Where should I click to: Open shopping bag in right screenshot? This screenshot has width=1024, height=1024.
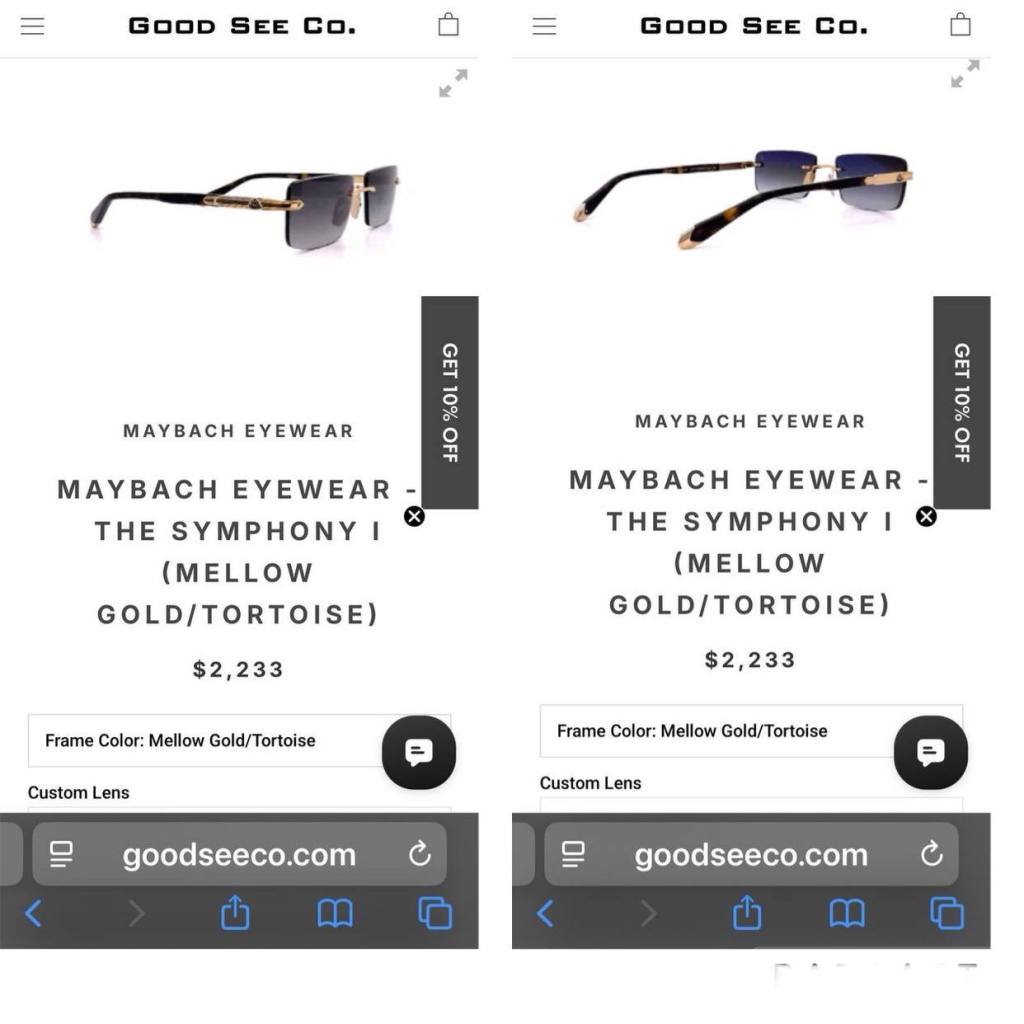coord(960,24)
